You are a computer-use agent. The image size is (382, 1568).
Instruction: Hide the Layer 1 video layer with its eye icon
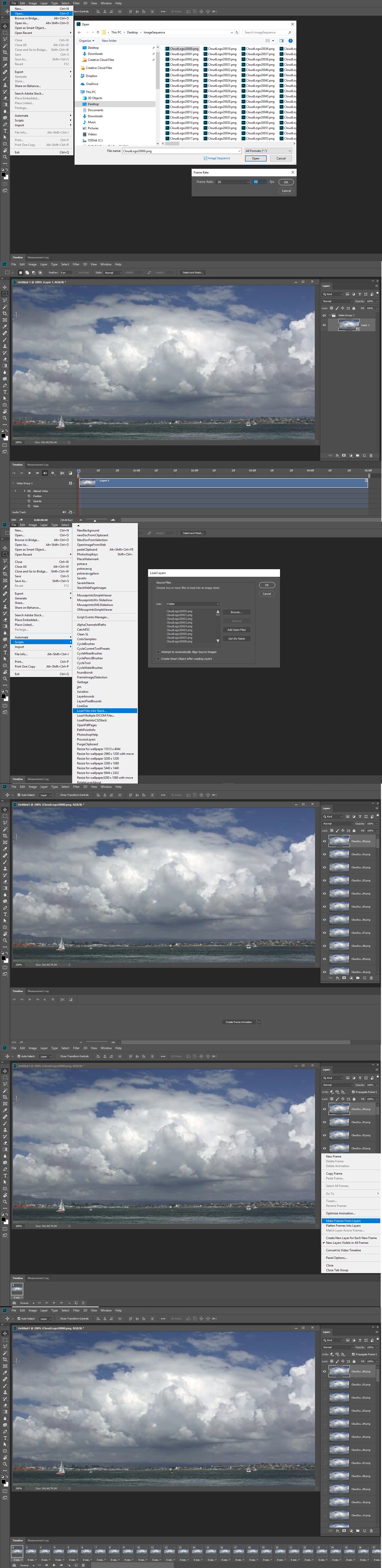(x=324, y=325)
